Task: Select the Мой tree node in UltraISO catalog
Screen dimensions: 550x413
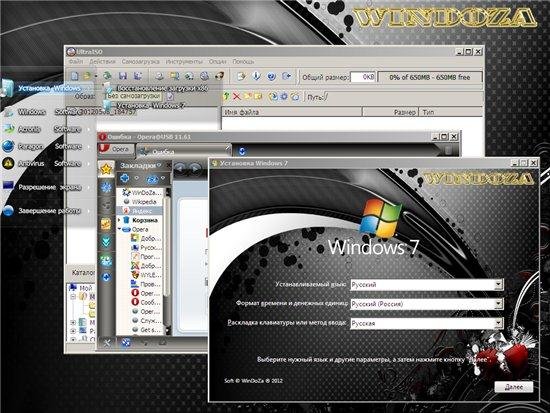Action: pos(81,287)
